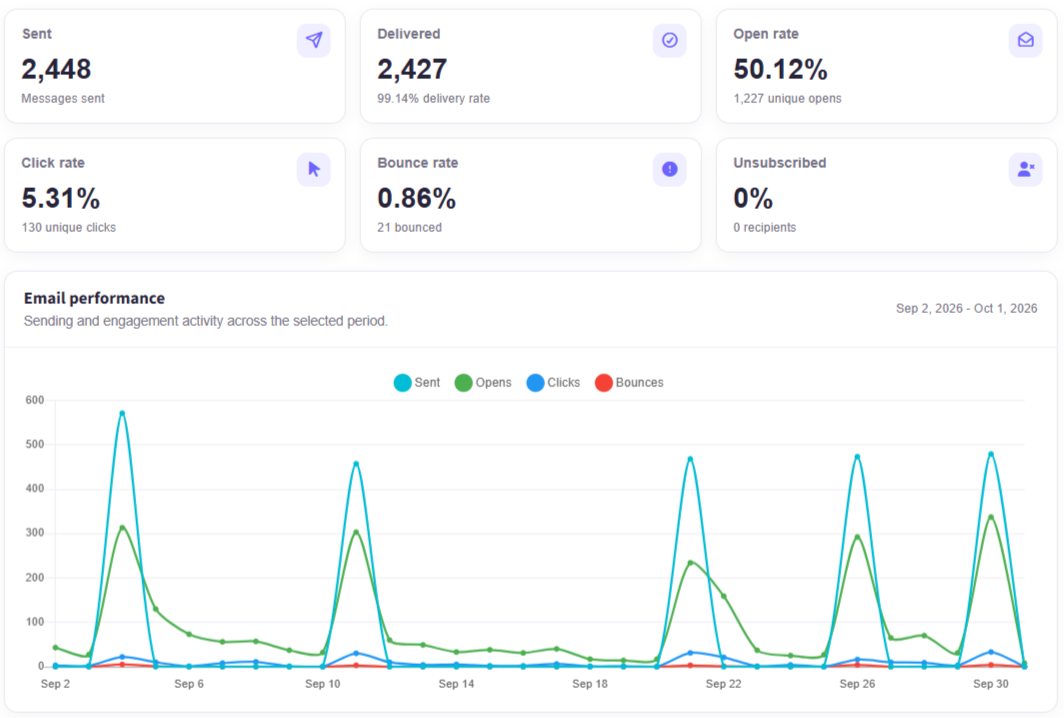Click the 0% unsubscribed value
Image resolution: width=1064 pixels, height=718 pixels.
(x=753, y=198)
